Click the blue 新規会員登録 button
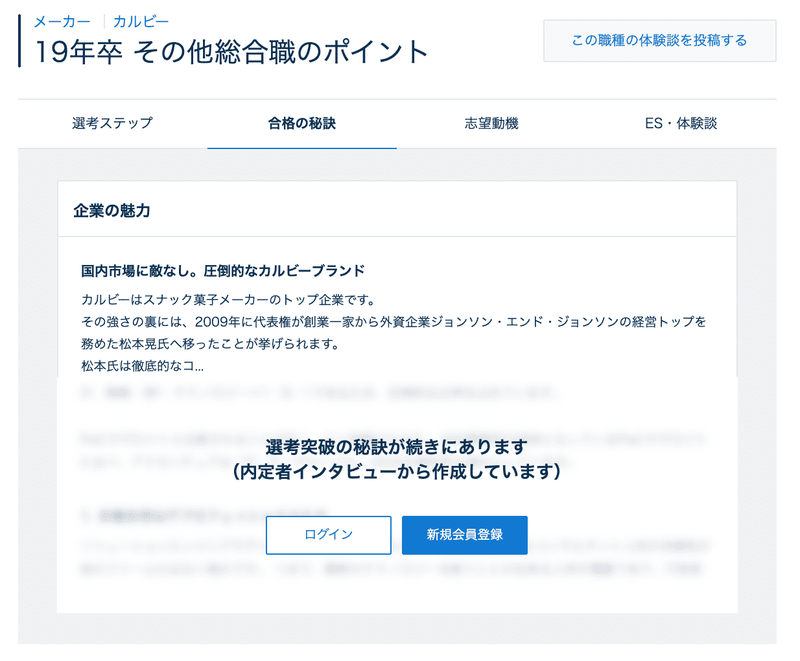The width and height of the screenshot is (800, 661). (x=464, y=535)
